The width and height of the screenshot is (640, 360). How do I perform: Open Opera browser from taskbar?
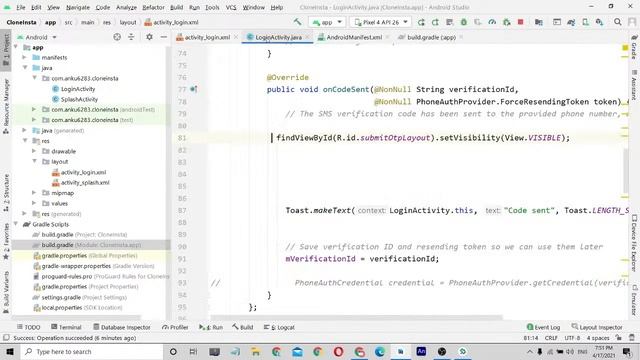pyautogui.click(x=338, y=351)
